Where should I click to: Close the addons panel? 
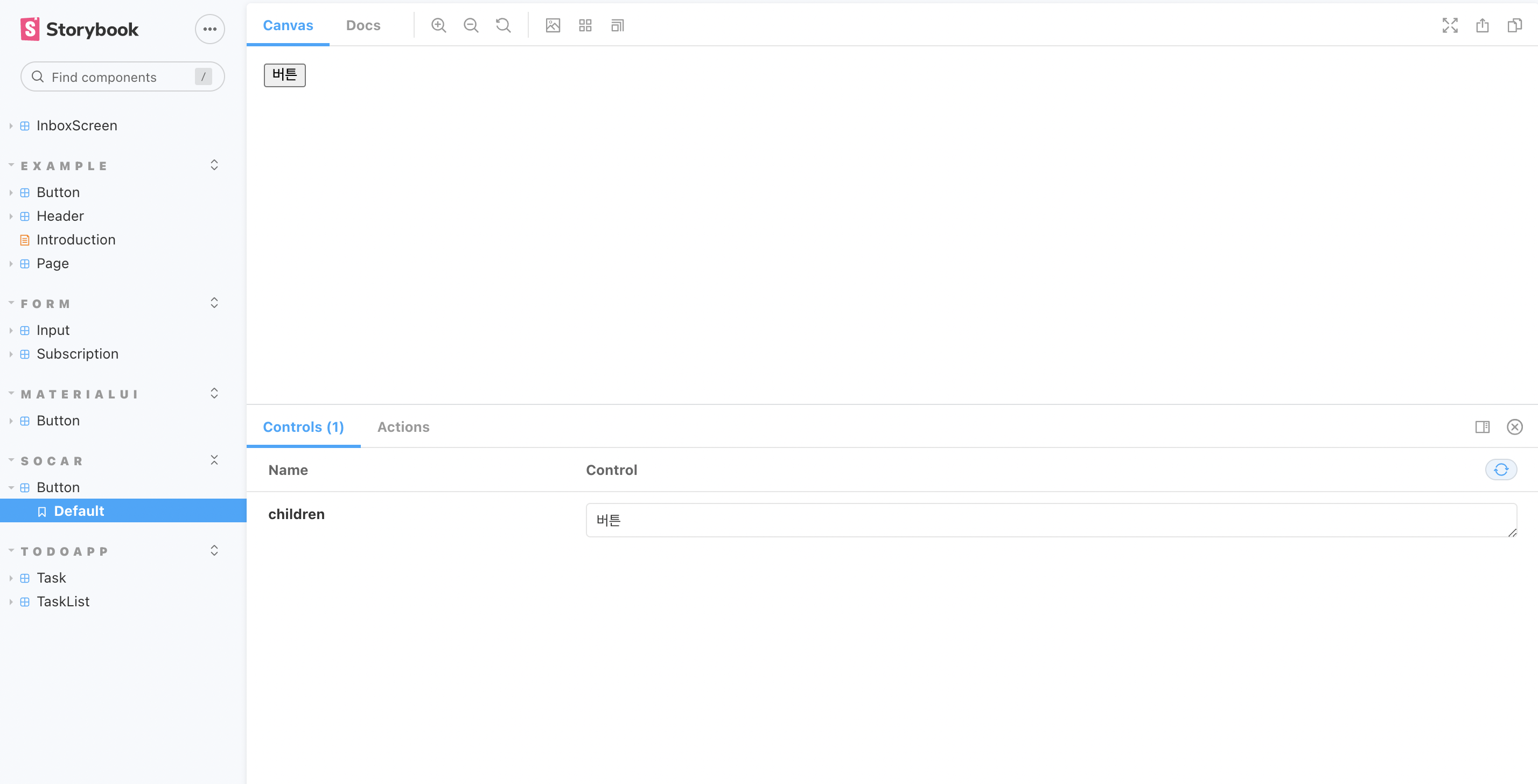(x=1515, y=427)
